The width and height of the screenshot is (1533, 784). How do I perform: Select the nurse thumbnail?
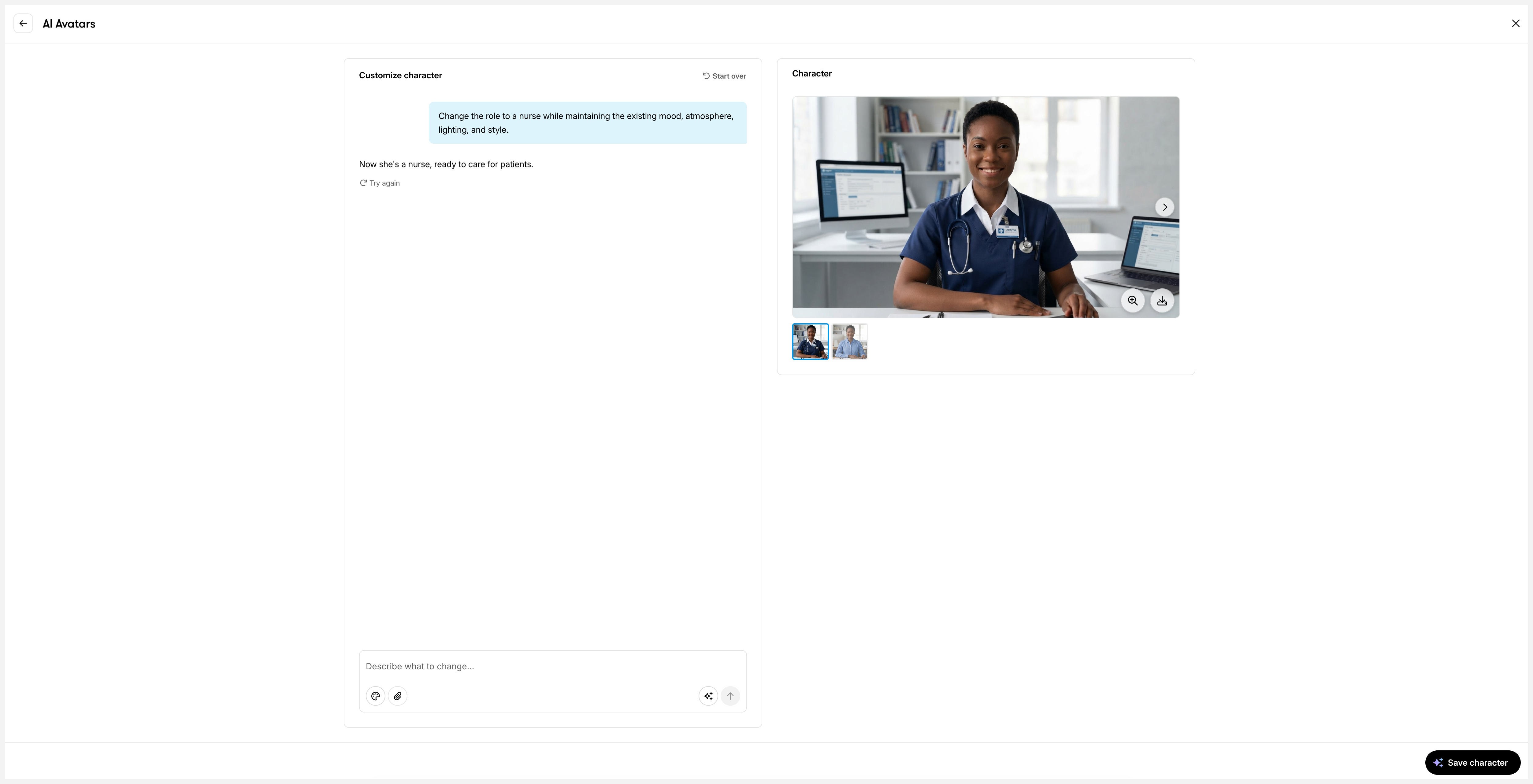[810, 342]
